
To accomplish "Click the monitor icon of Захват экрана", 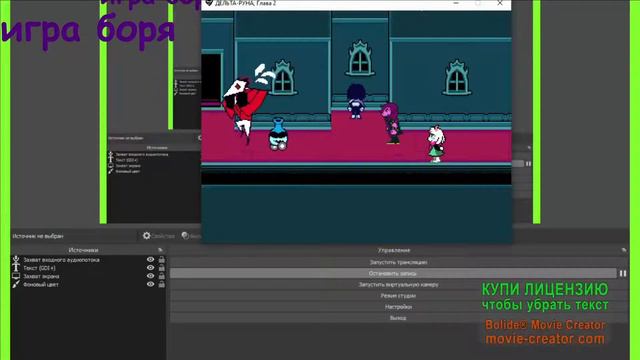I will click(x=16, y=276).
